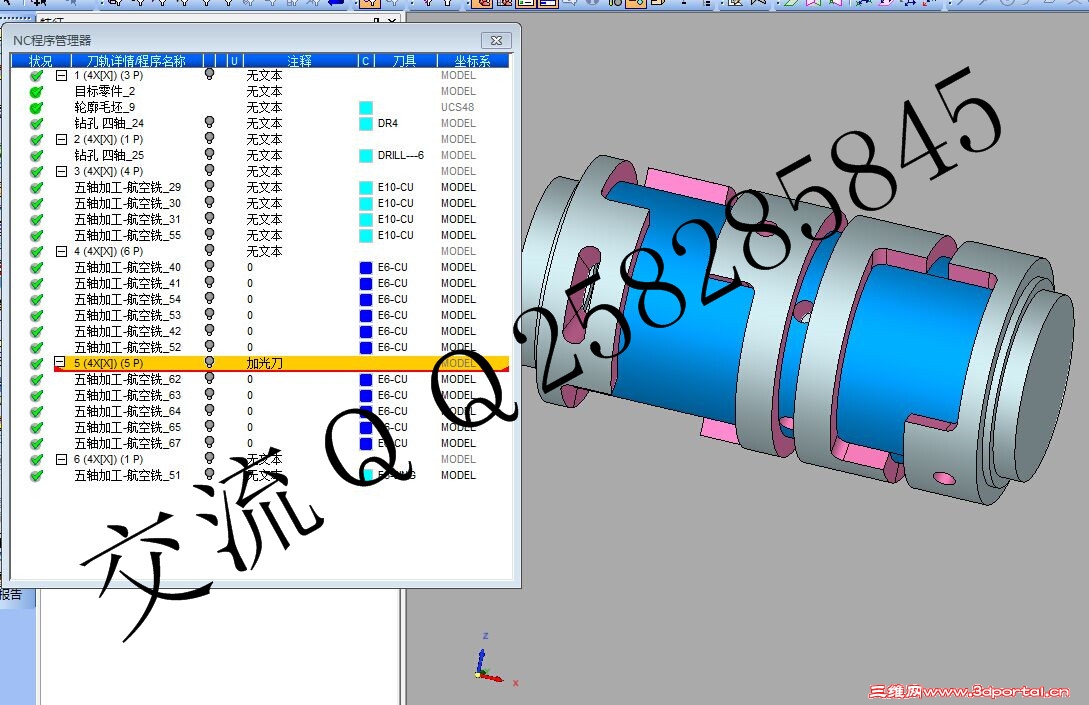1089x705 pixels.
Task: Click status checkmark of program 5 (4X[X]) (5 P)
Action: click(x=36, y=363)
